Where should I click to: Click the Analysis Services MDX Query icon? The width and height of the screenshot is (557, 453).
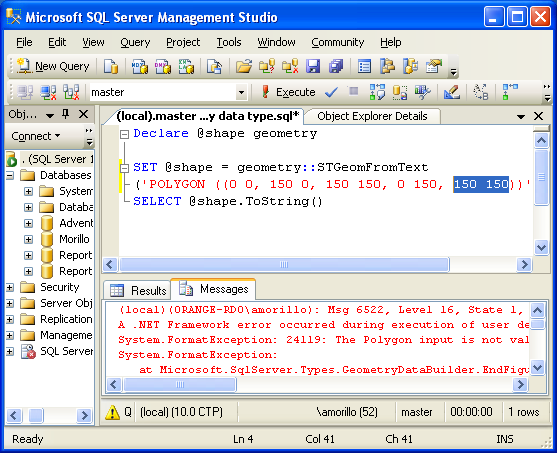pos(139,66)
